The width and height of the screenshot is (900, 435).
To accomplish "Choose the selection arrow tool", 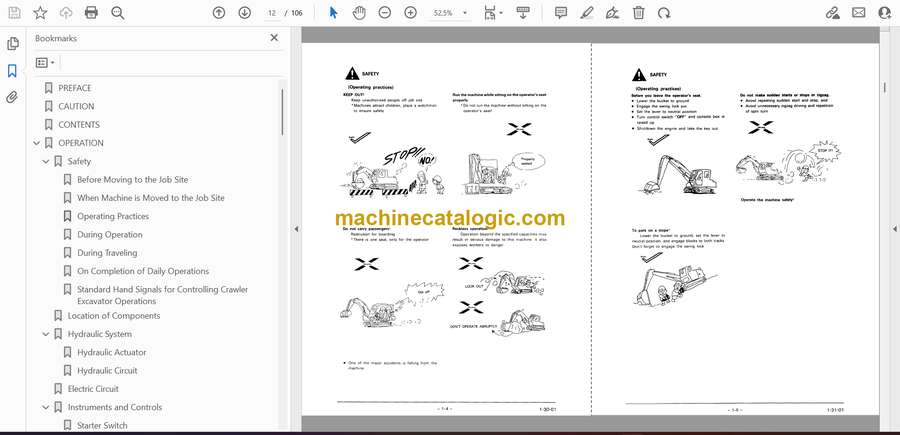I will tap(333, 13).
